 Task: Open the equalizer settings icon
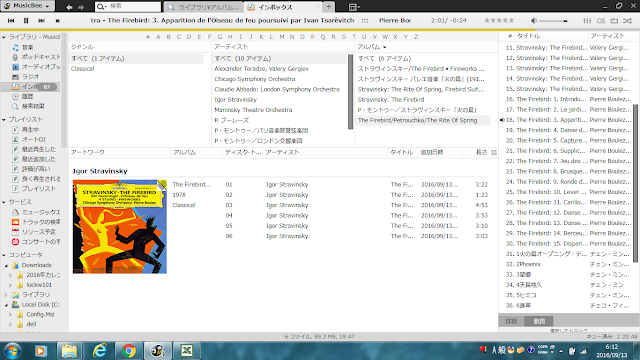click(587, 20)
